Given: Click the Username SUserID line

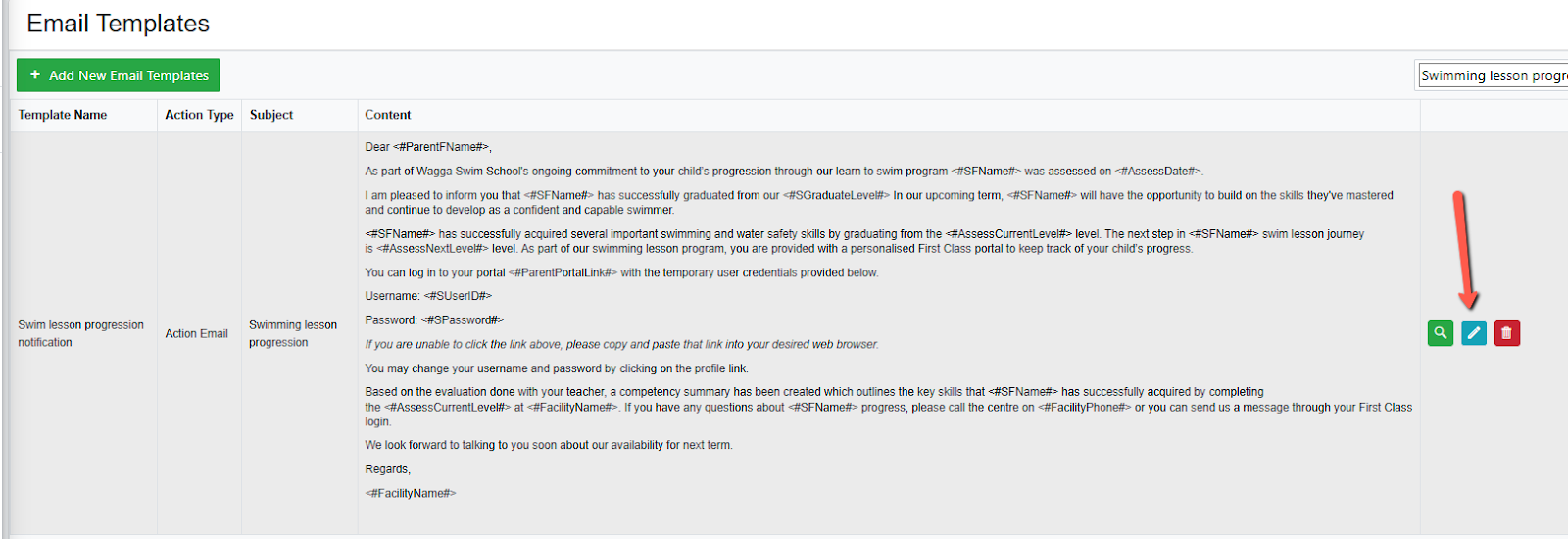Looking at the screenshot, I should click(x=428, y=296).
